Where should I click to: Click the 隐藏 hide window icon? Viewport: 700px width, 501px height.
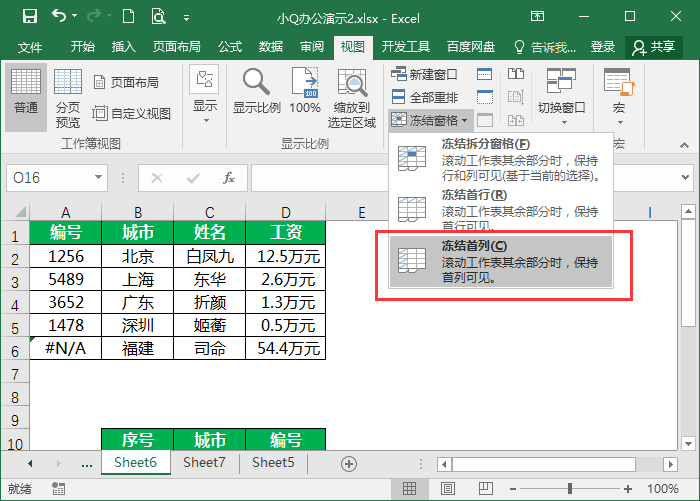(485, 96)
